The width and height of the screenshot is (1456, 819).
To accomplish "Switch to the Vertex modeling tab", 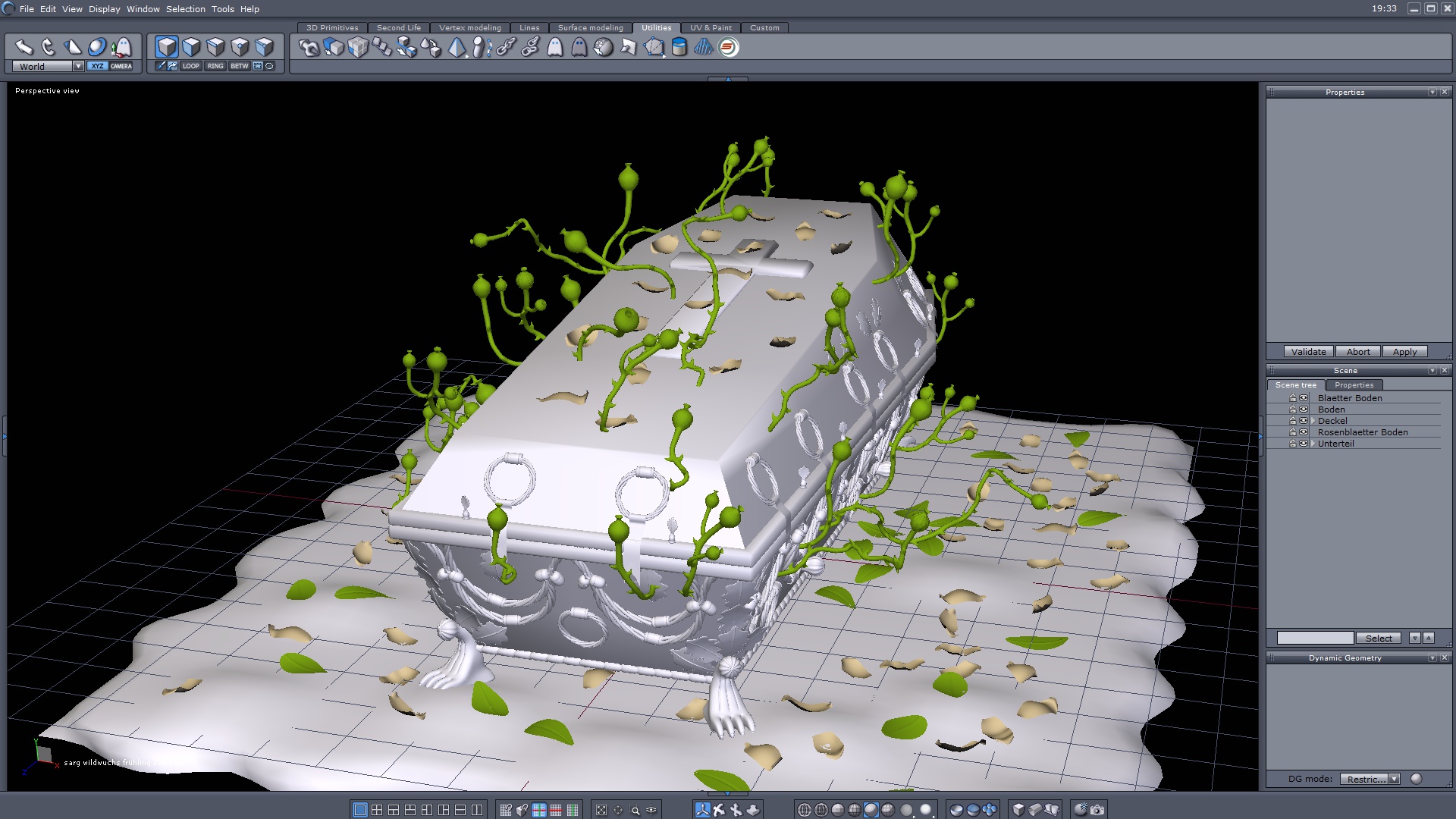I will 469,27.
